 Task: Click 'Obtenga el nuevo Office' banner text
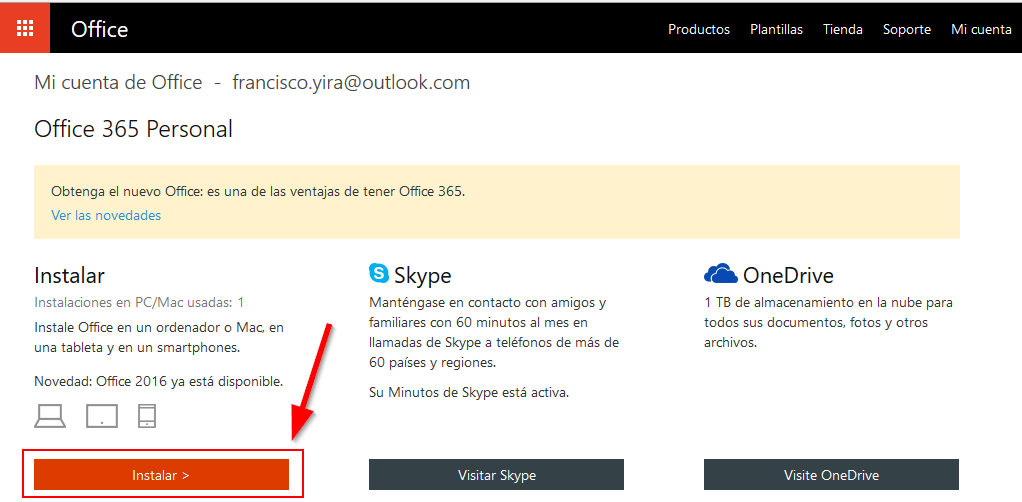[x=259, y=192]
